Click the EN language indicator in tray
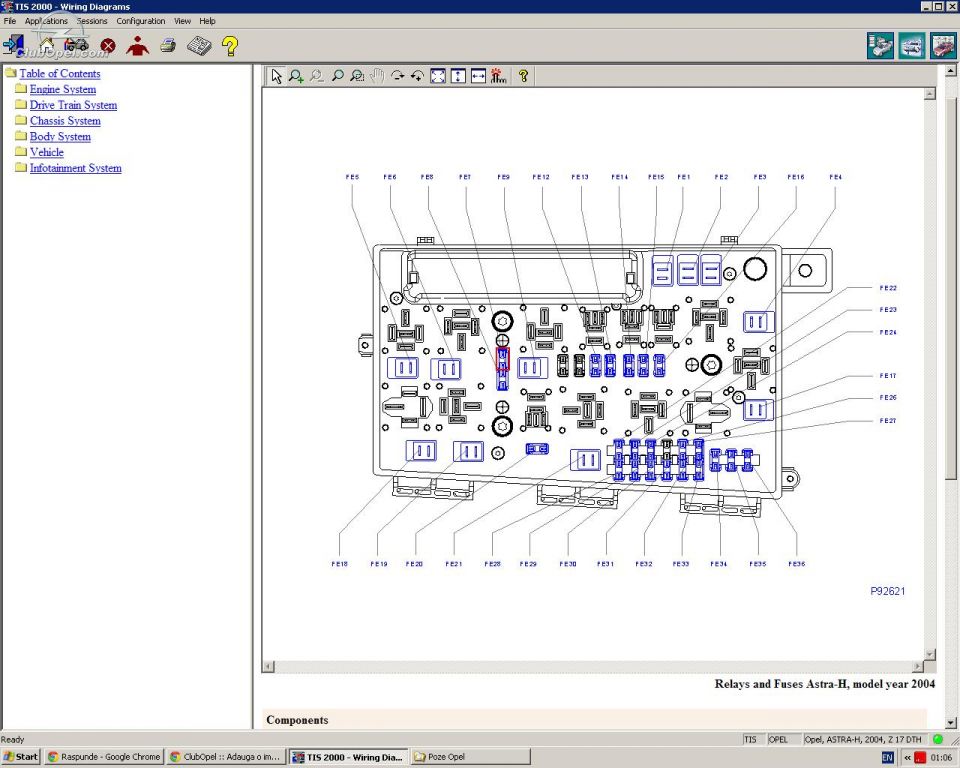 (887, 758)
